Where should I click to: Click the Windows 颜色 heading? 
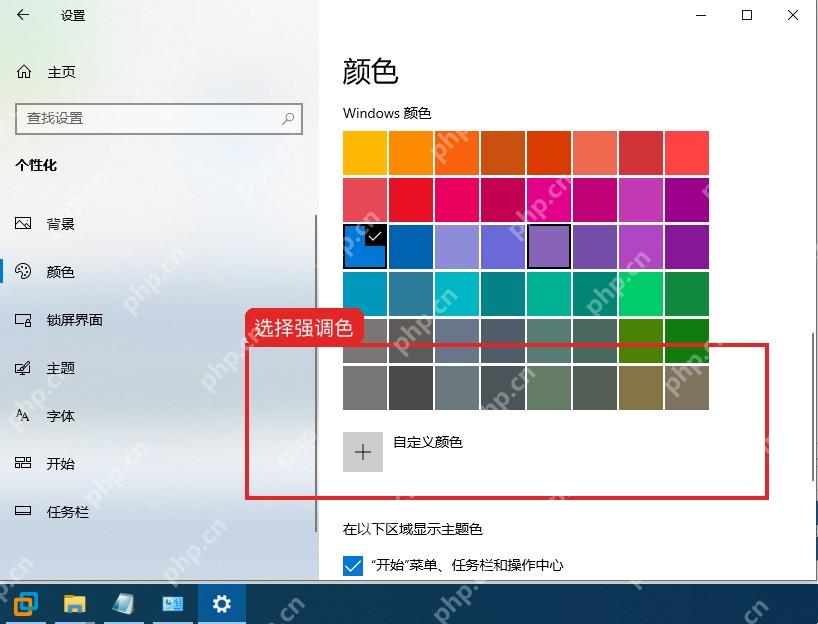click(387, 113)
